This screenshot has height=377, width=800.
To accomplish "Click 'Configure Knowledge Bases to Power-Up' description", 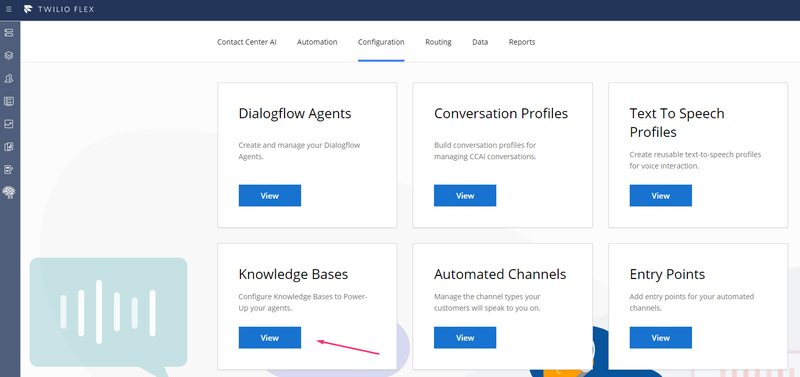I will pos(303,303).
